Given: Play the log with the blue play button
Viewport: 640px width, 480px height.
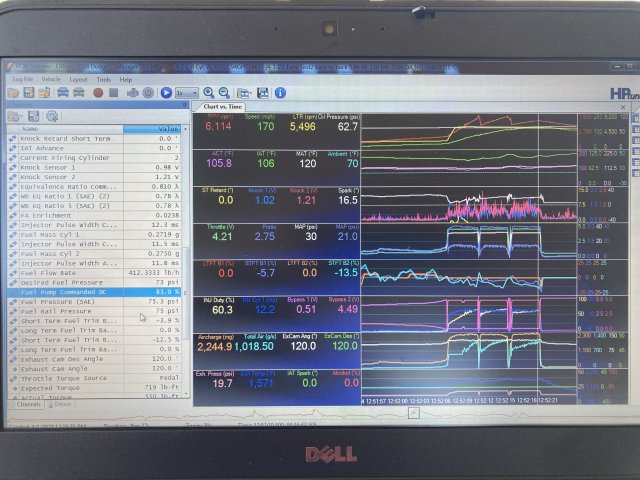Looking at the screenshot, I should pos(164,92).
